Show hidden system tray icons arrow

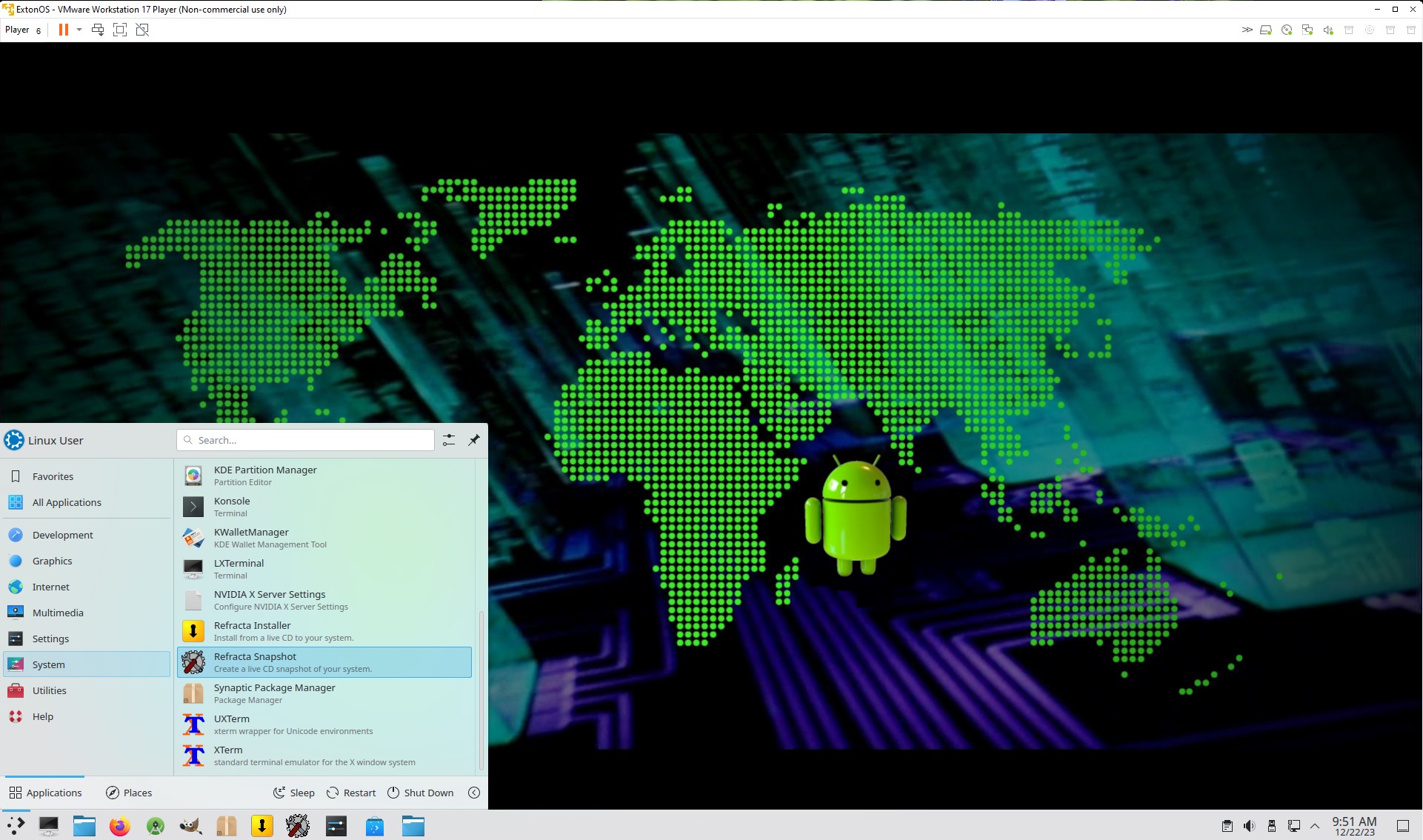(x=1315, y=826)
